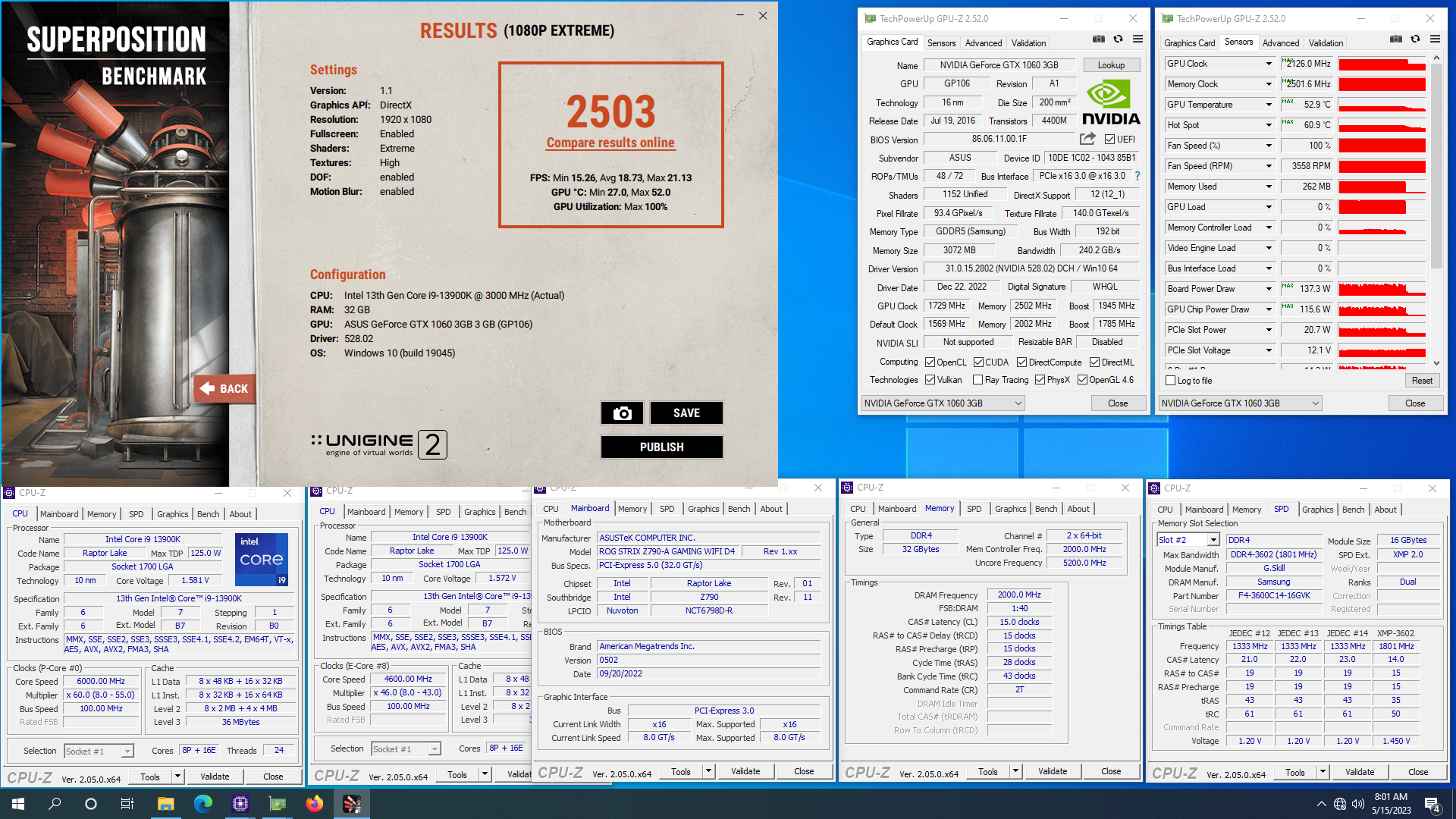Open the Advanced tab in GPU-Z Graphics Card window

984,43
